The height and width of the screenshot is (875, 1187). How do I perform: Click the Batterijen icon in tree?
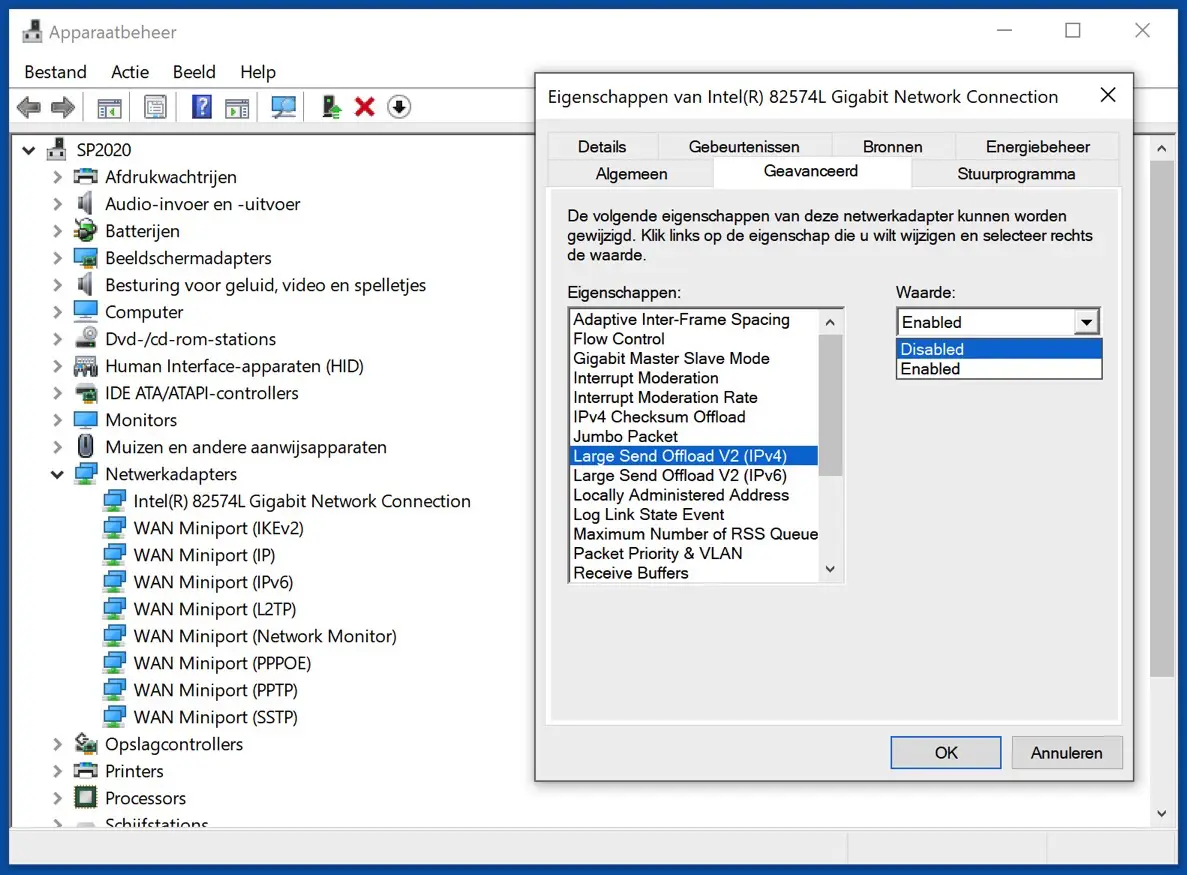[86, 231]
